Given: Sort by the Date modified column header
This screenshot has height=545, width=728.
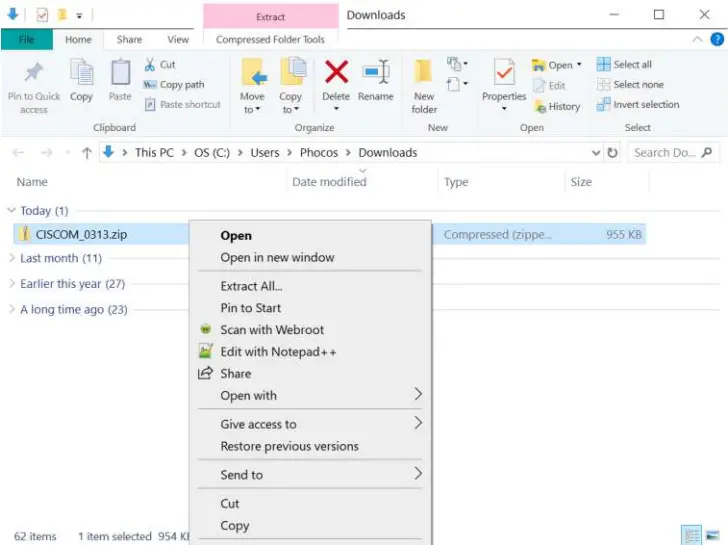Looking at the screenshot, I should tap(329, 182).
